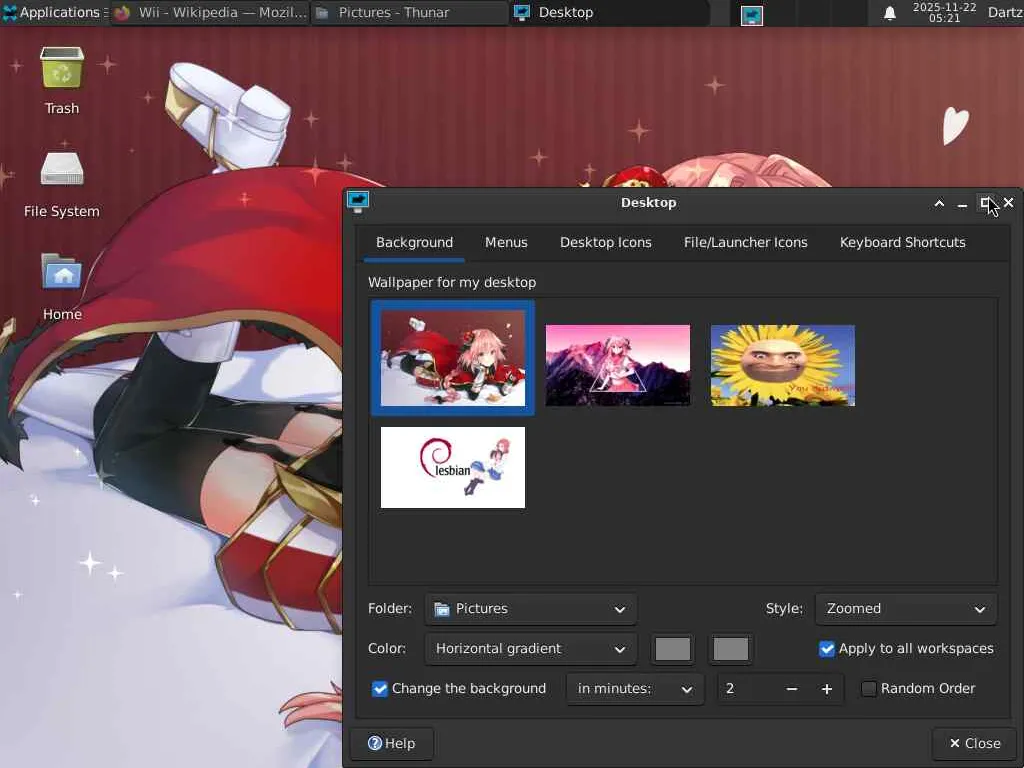Image resolution: width=1024 pixels, height=768 pixels.
Task: Click the date and time clock
Action: pyautogui.click(x=944, y=12)
